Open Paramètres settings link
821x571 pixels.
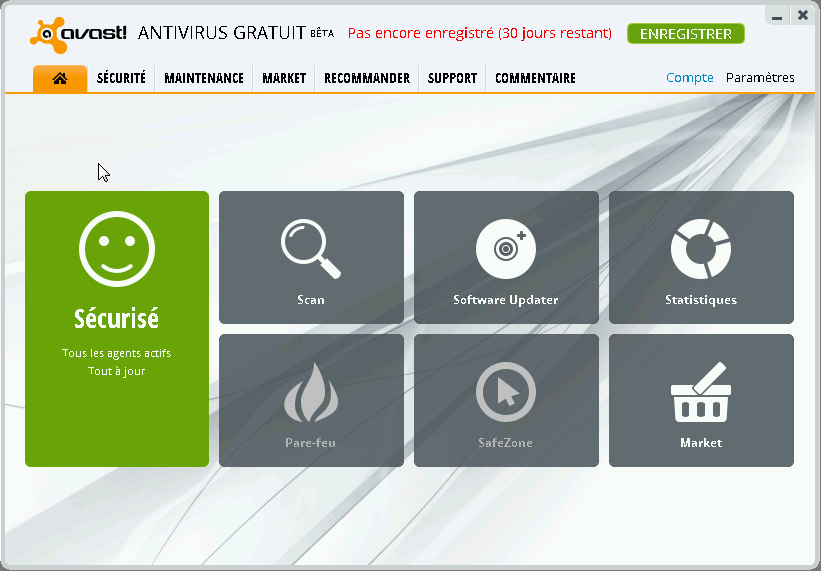pos(760,78)
